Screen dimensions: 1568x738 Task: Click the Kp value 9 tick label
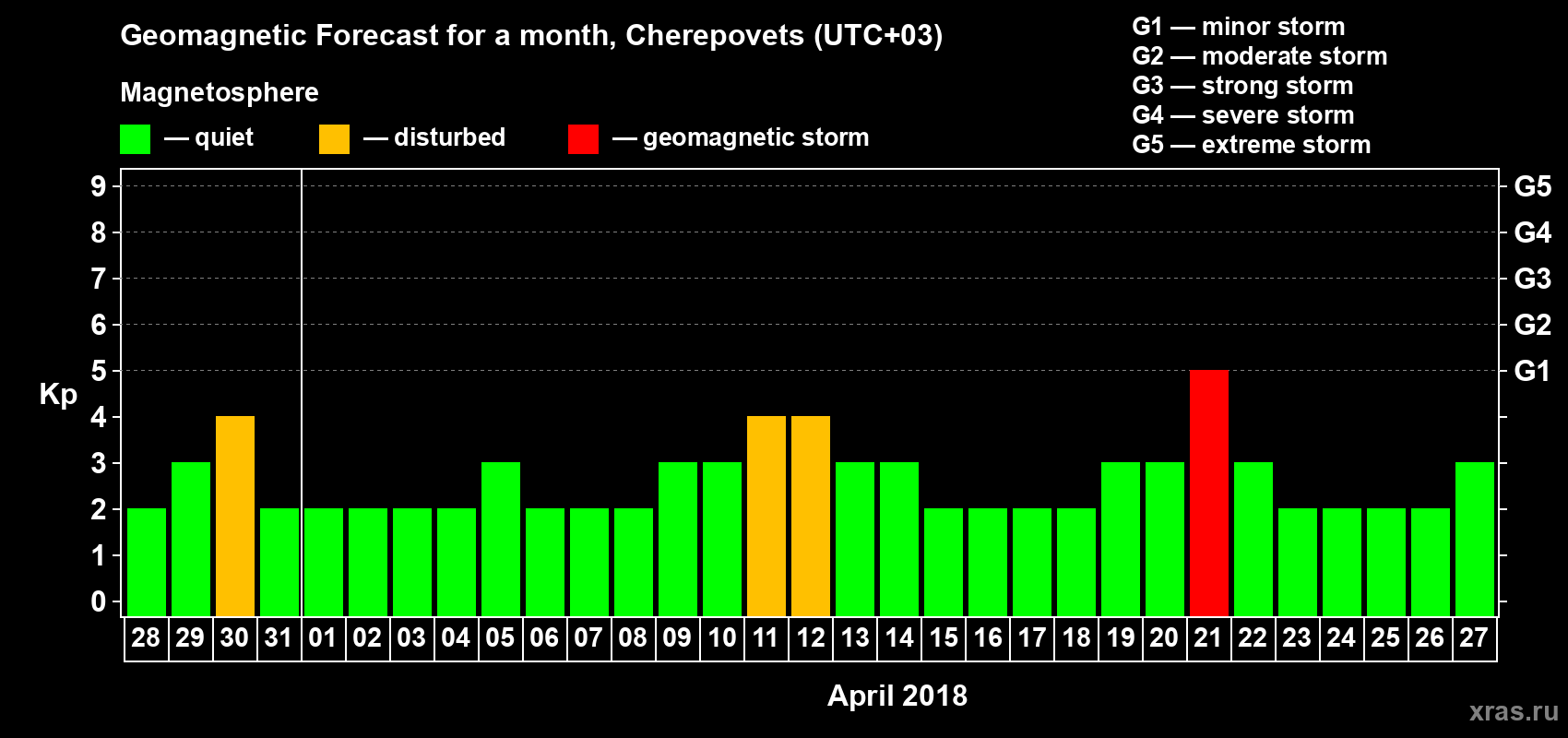point(99,186)
